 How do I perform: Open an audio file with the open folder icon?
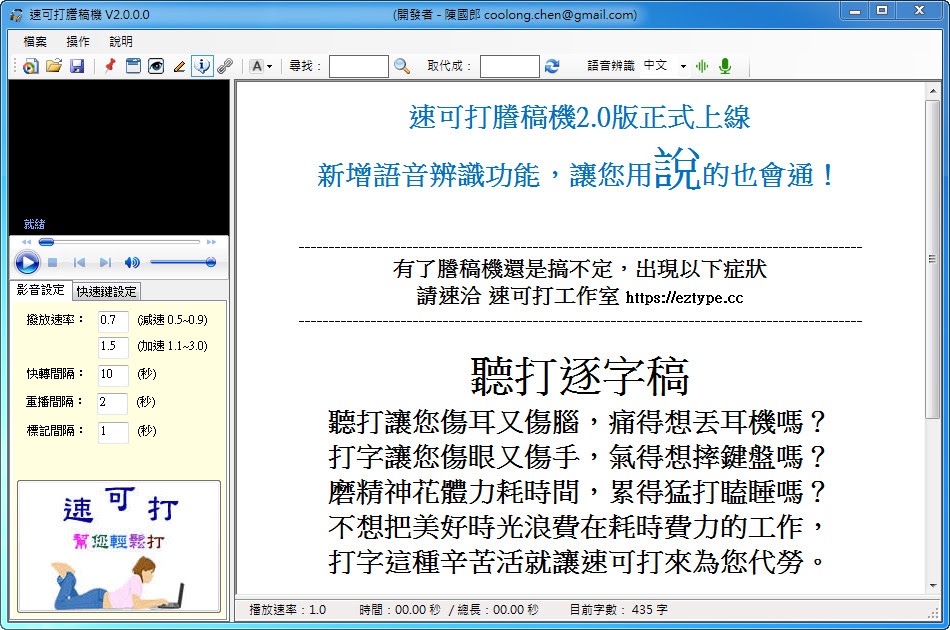(x=55, y=65)
